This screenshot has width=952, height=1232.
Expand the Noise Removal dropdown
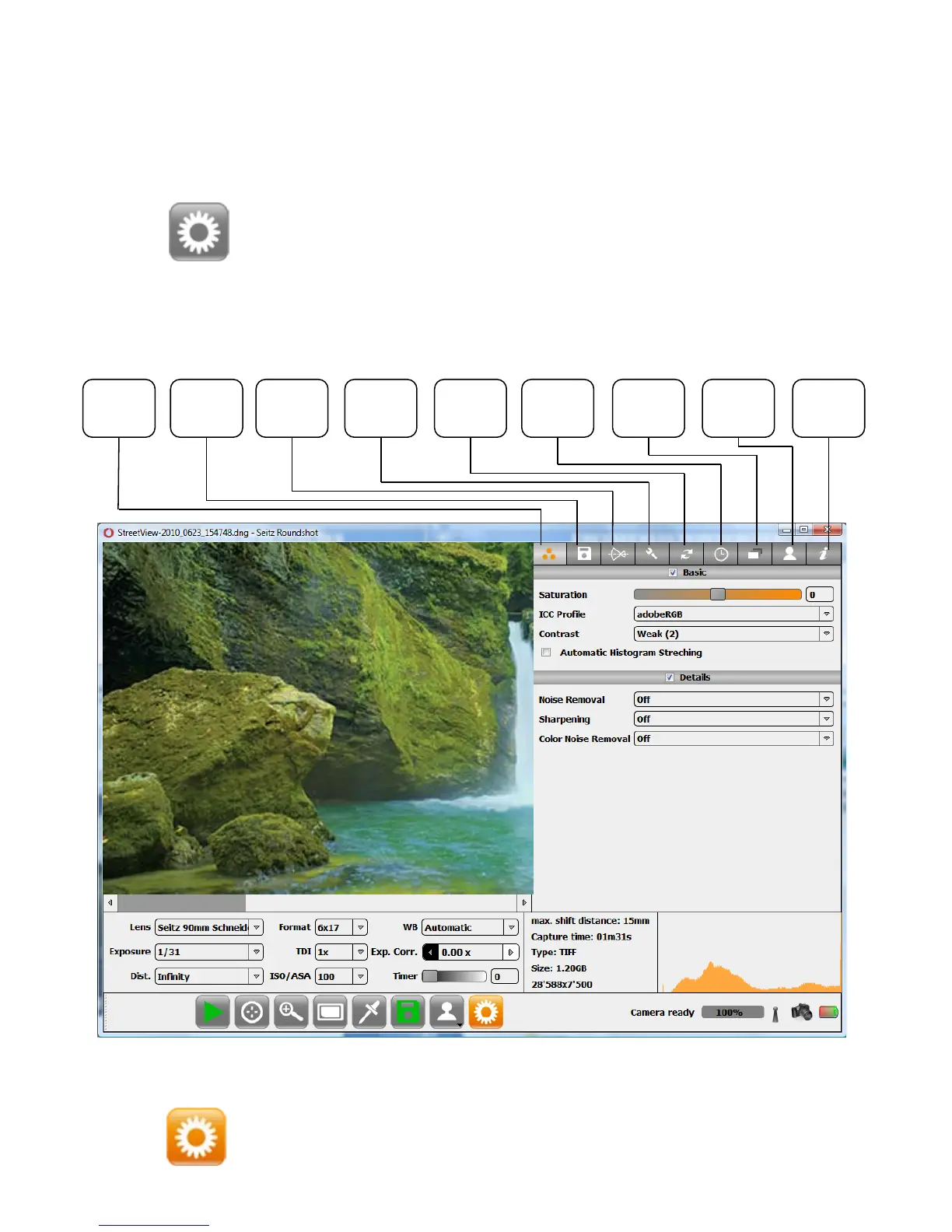[733, 699]
